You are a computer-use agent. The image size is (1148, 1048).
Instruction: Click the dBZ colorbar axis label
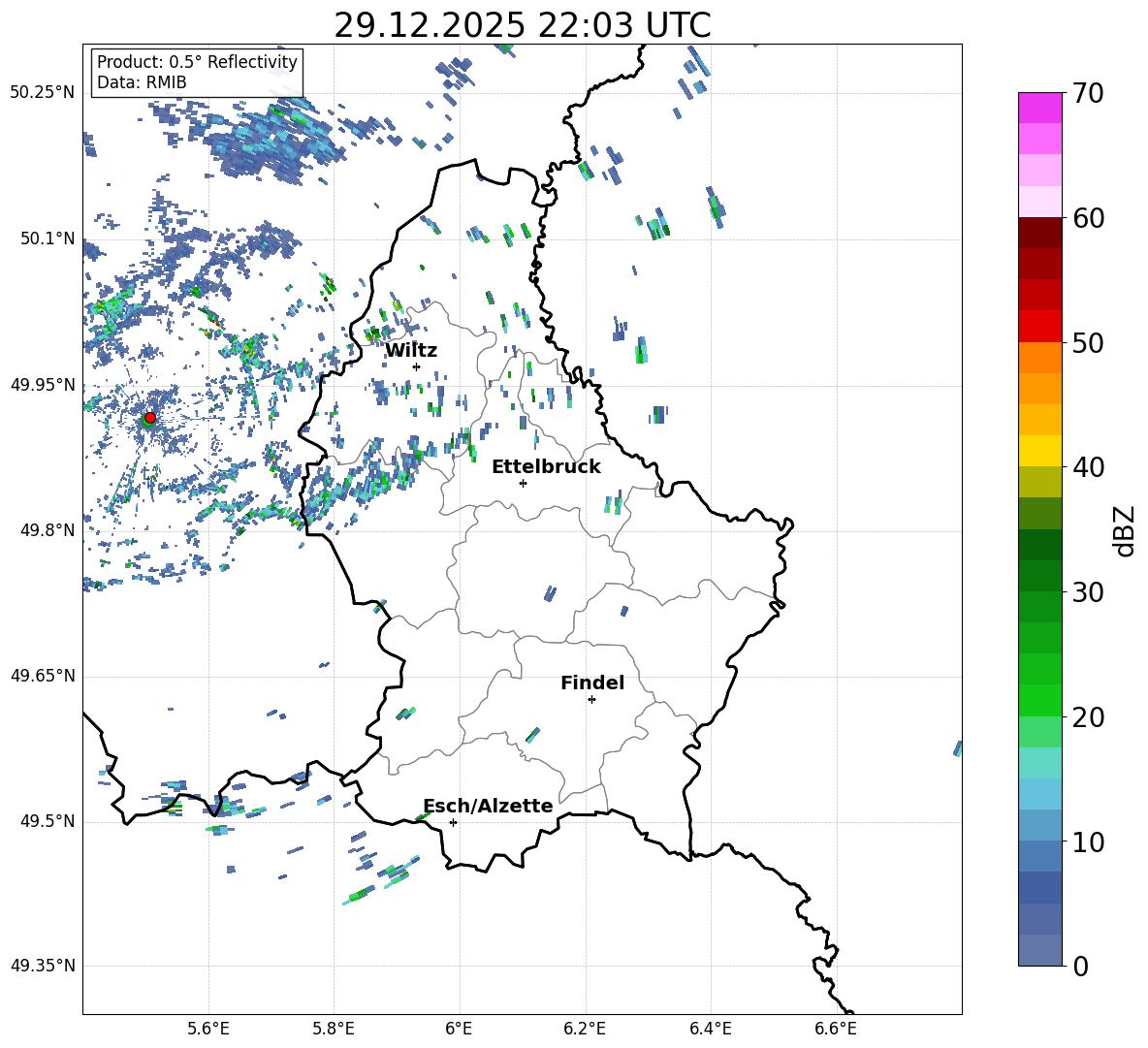point(1126,530)
